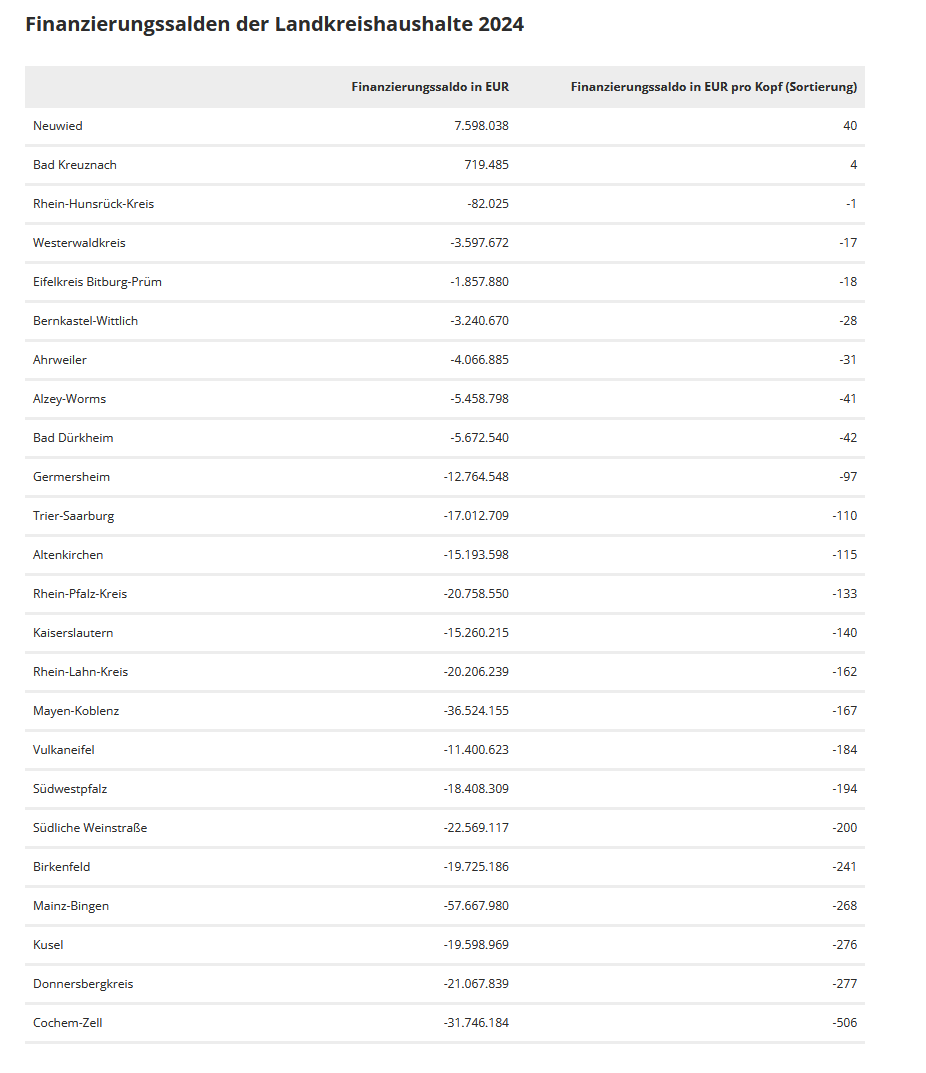Click the Germersheim balance value -12.764.548

[476, 477]
